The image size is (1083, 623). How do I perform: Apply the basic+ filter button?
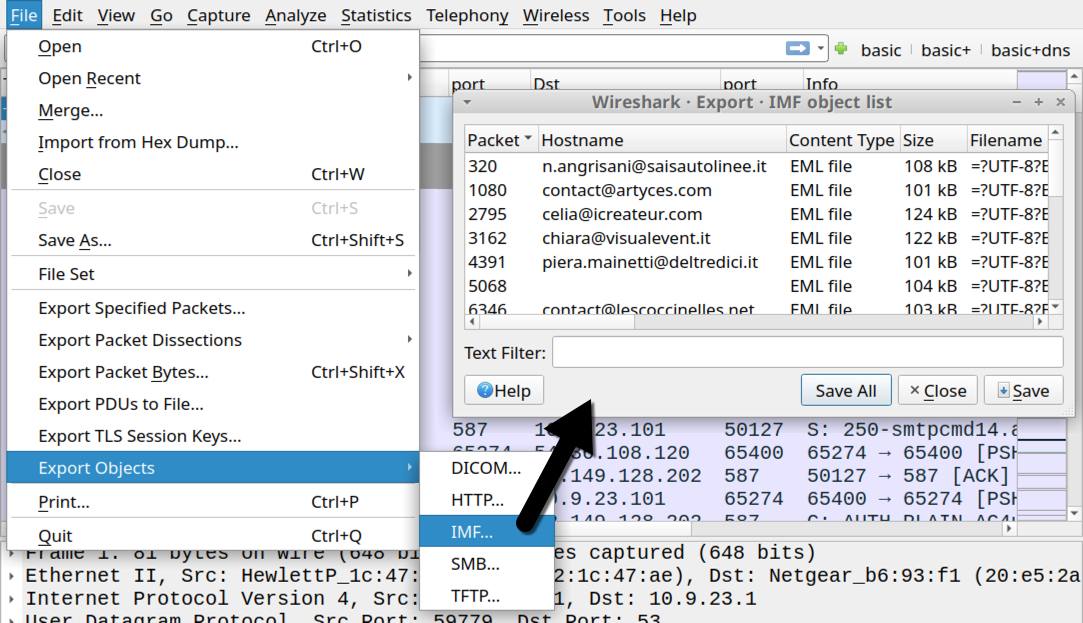946,50
